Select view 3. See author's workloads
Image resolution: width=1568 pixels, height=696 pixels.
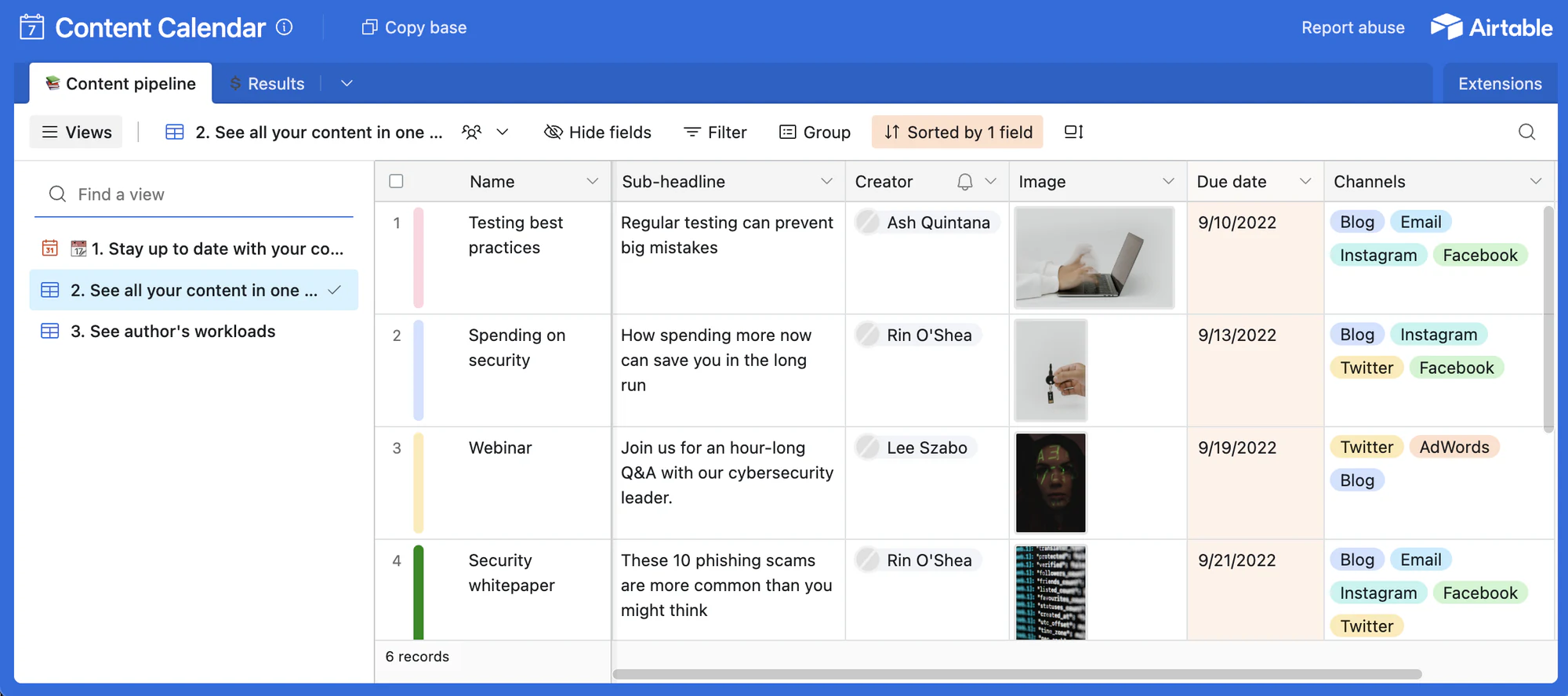194,331
